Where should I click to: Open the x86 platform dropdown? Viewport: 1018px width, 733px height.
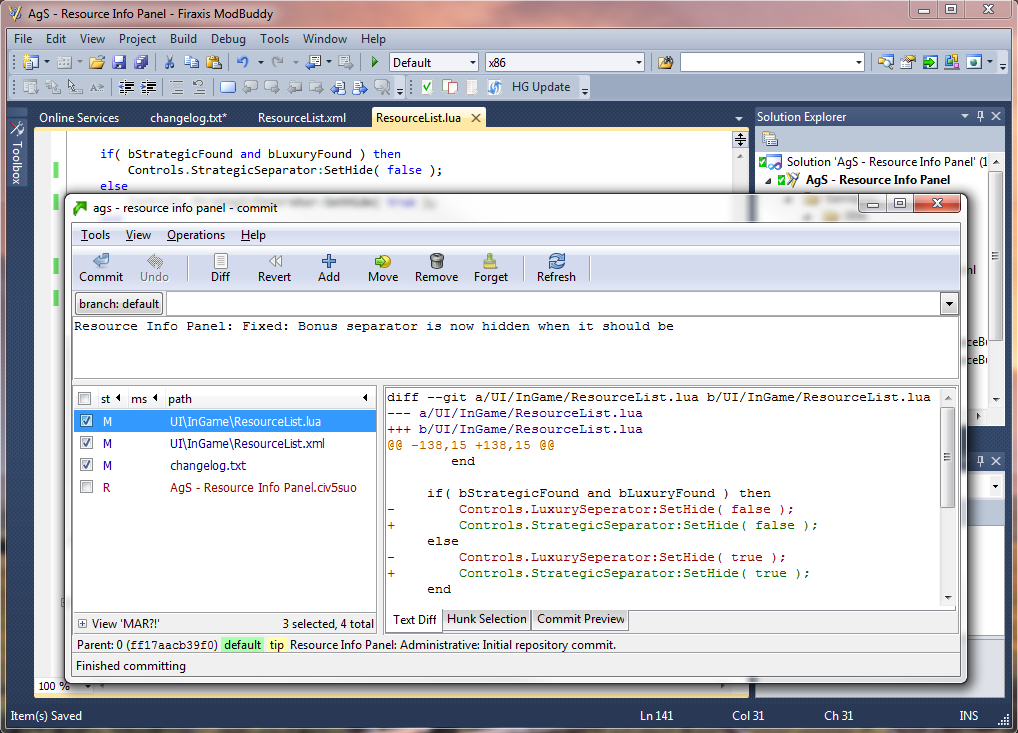coord(638,62)
